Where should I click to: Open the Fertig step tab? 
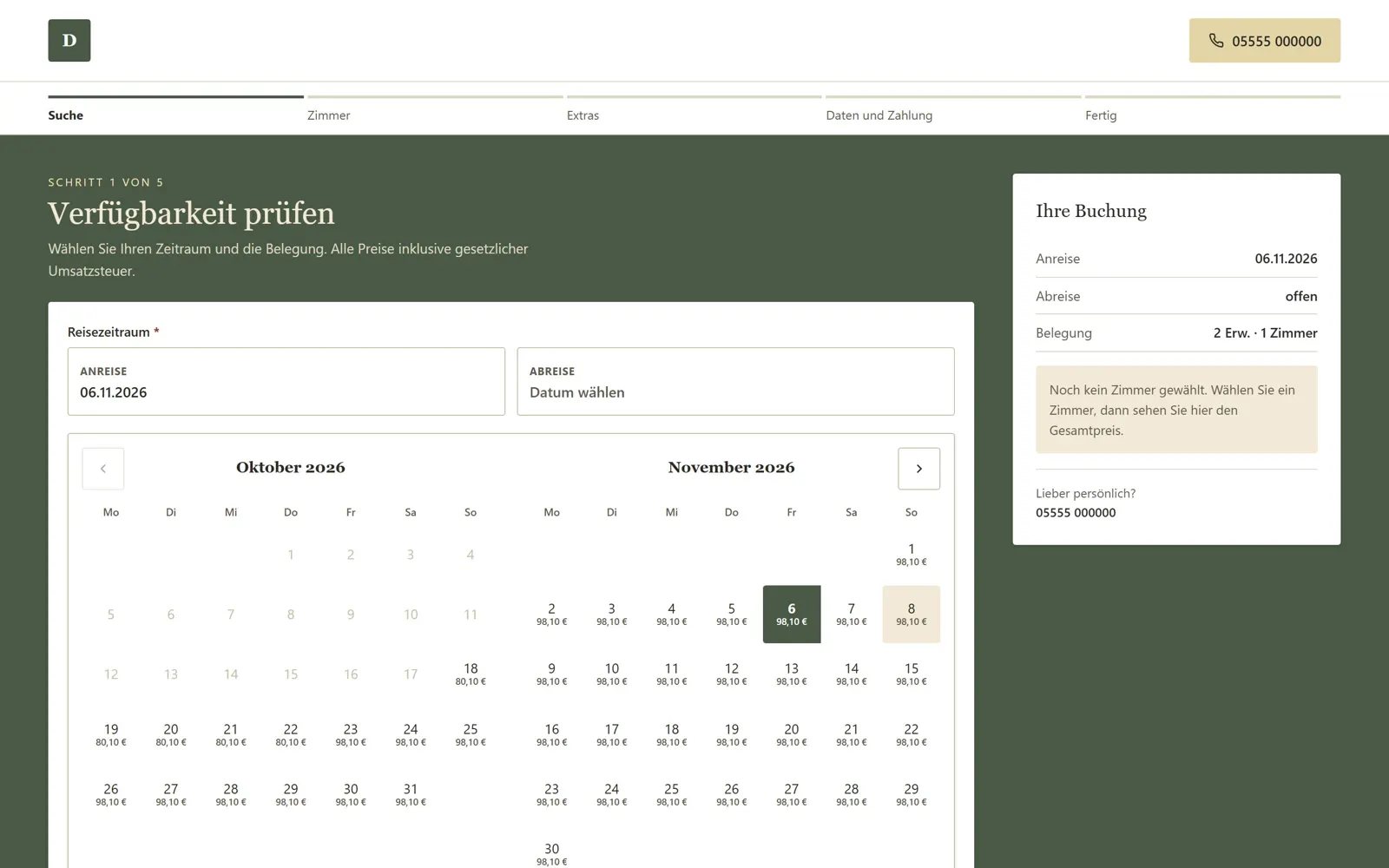(x=1212, y=109)
